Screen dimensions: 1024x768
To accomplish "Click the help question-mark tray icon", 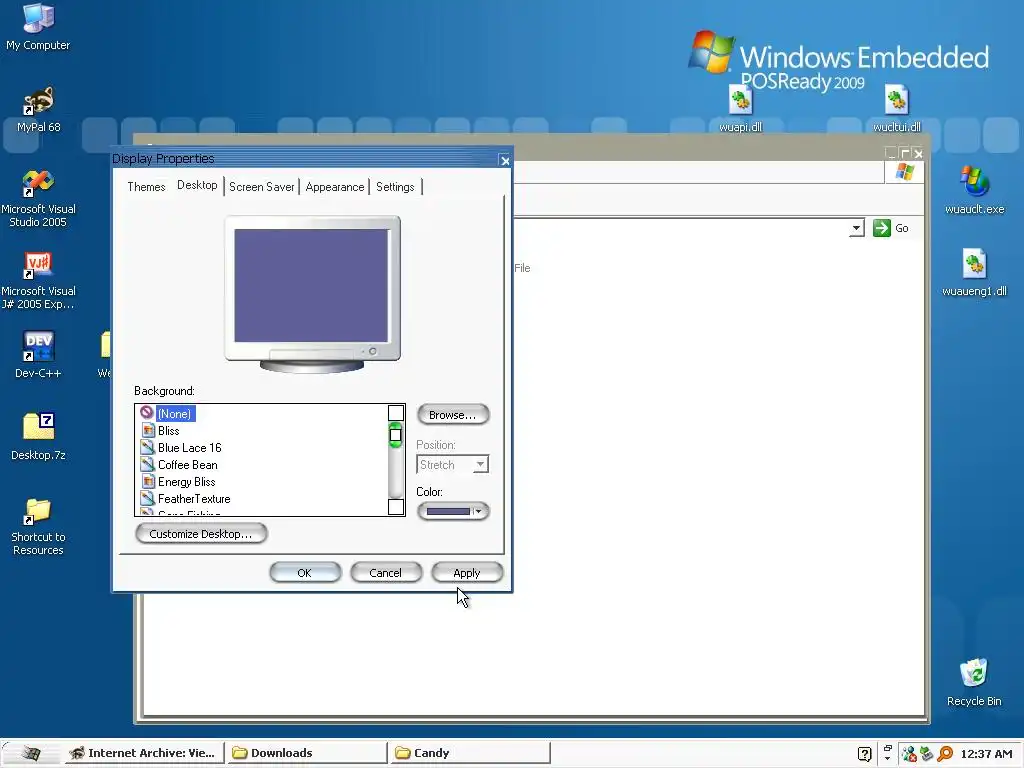I will click(x=864, y=754).
